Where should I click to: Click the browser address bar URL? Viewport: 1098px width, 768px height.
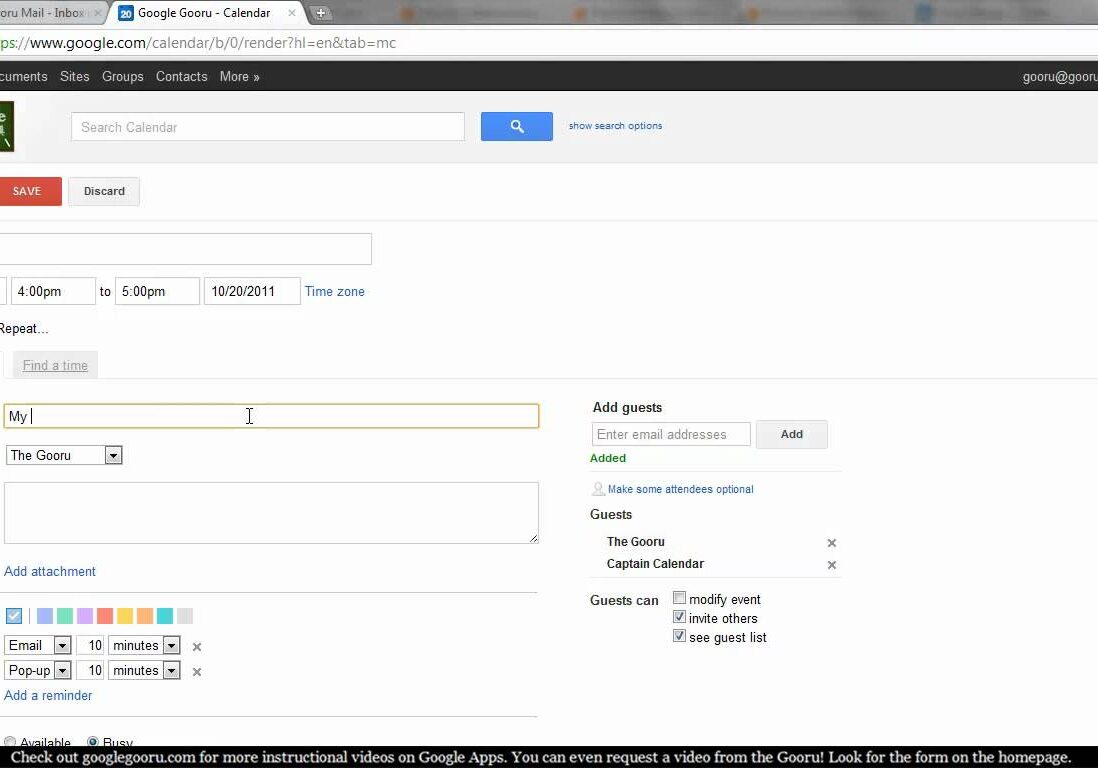click(x=198, y=43)
